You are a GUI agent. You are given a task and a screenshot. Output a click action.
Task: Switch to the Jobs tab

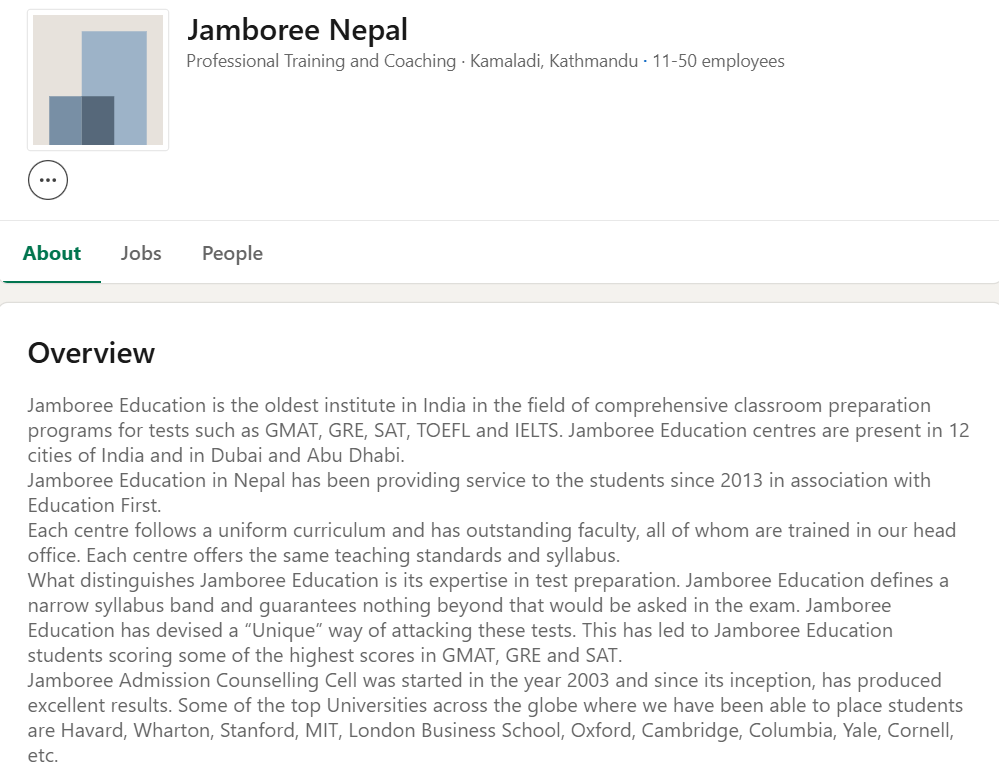(140, 253)
